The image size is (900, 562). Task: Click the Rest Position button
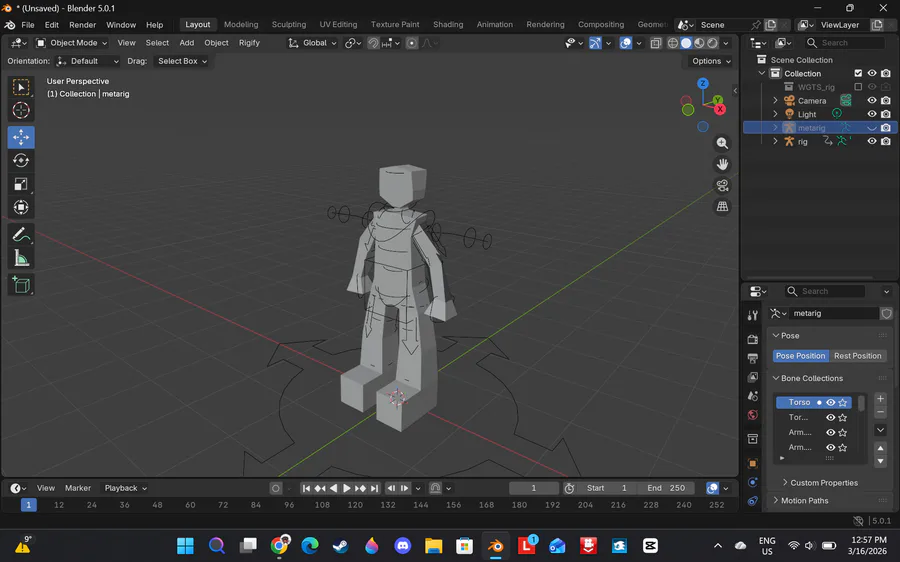(x=857, y=356)
